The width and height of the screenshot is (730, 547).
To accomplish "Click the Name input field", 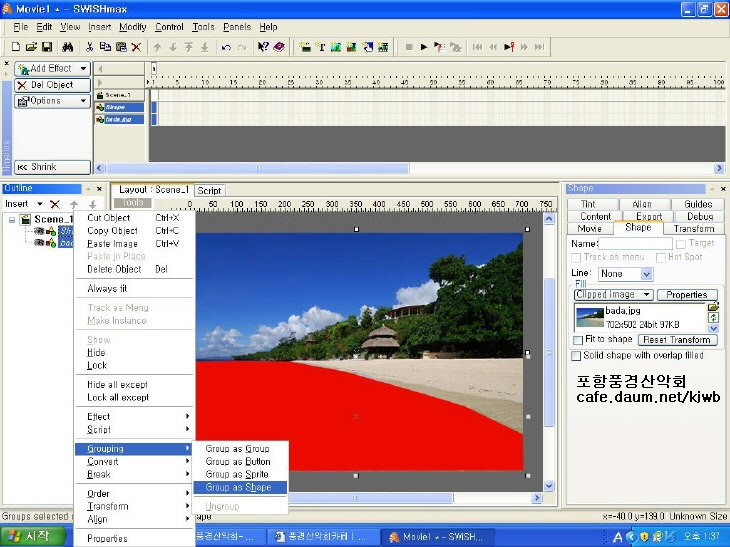I will pyautogui.click(x=635, y=243).
